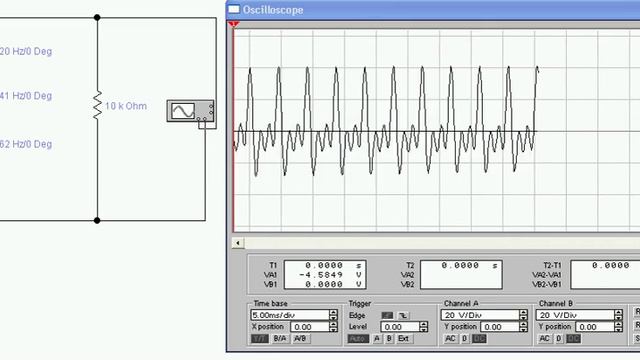
Task: Click Channel A Y position field
Action: pyautogui.click(x=500, y=327)
